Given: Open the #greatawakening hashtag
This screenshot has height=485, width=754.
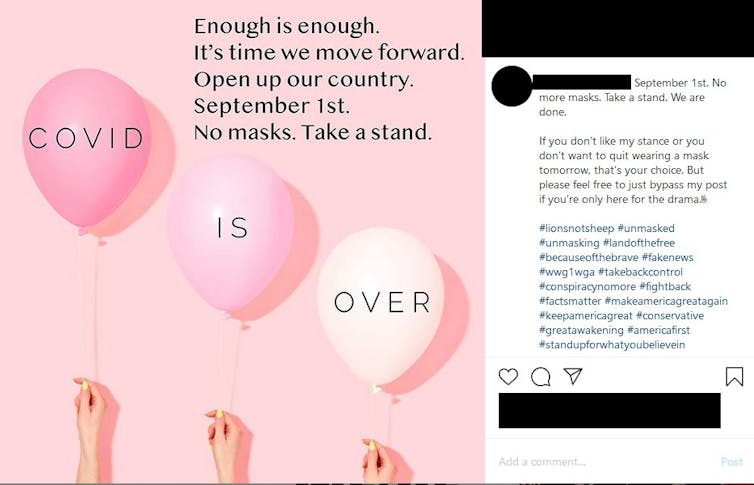Looking at the screenshot, I should 581,330.
